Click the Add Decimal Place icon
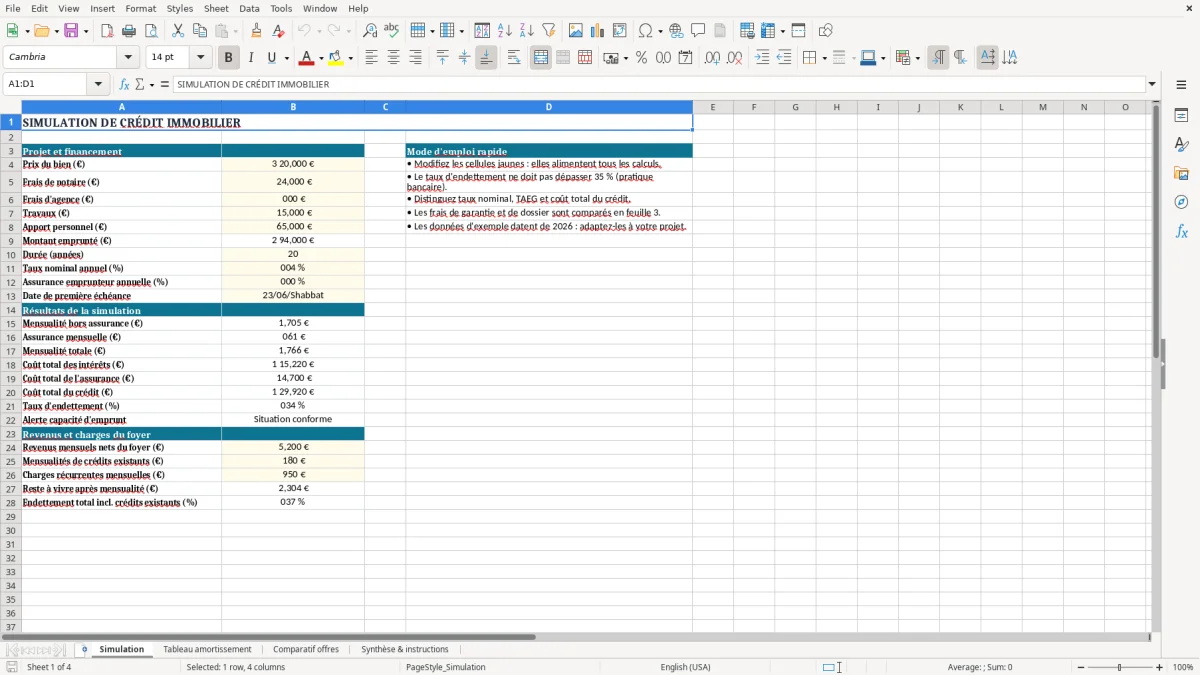Screen dimensions: 1200x675 712,58
